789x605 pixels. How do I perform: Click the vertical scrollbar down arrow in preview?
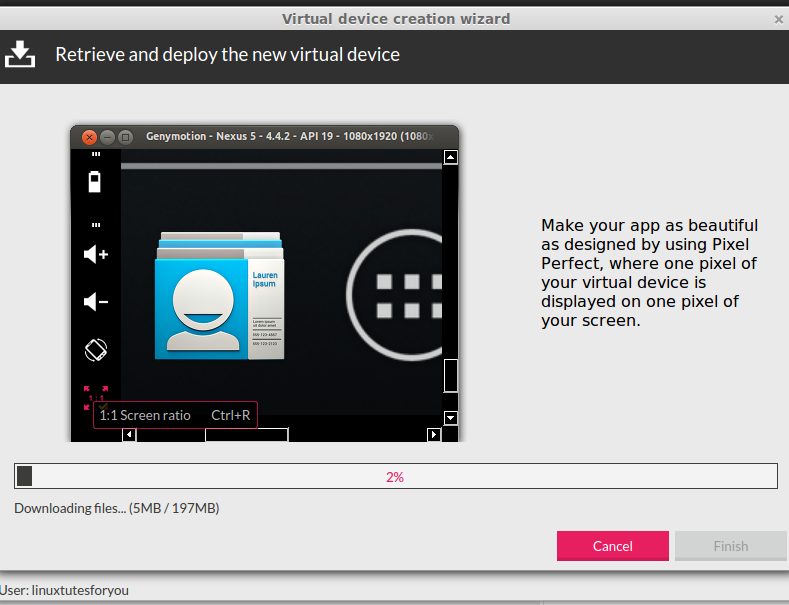point(450,417)
